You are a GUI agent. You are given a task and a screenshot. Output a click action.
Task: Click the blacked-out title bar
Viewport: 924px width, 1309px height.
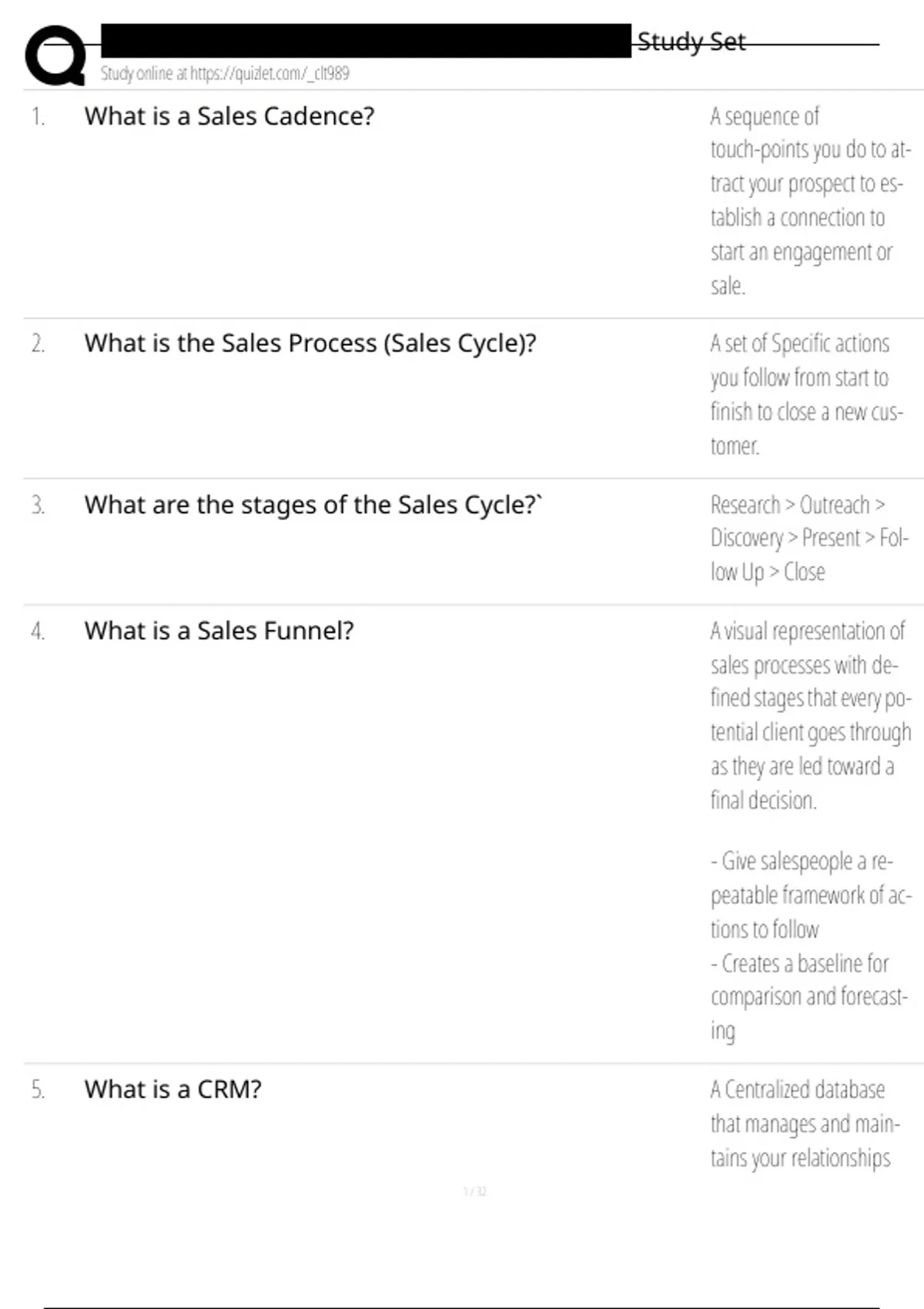point(366,40)
